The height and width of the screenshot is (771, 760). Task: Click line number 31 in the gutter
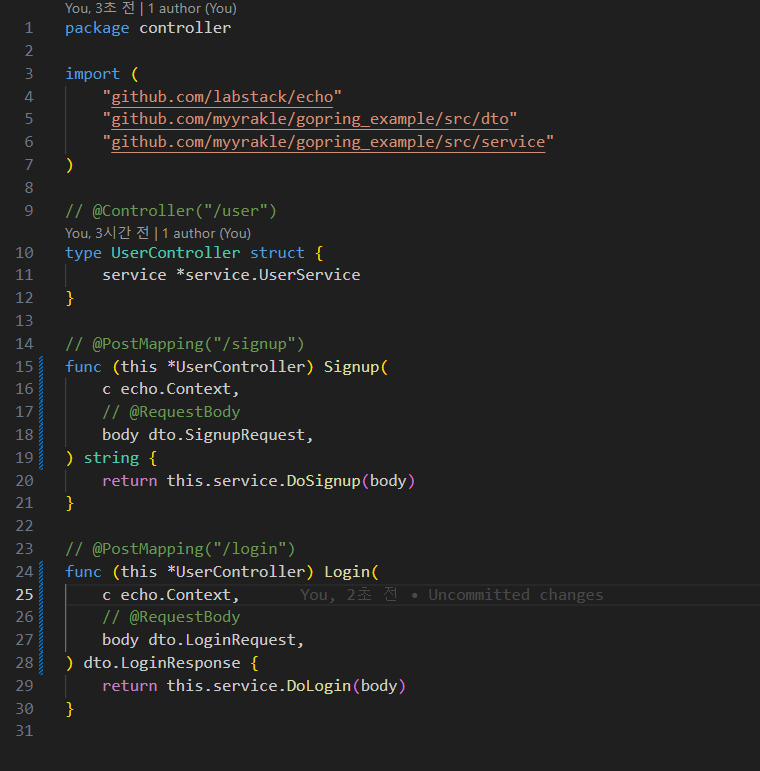(x=25, y=731)
